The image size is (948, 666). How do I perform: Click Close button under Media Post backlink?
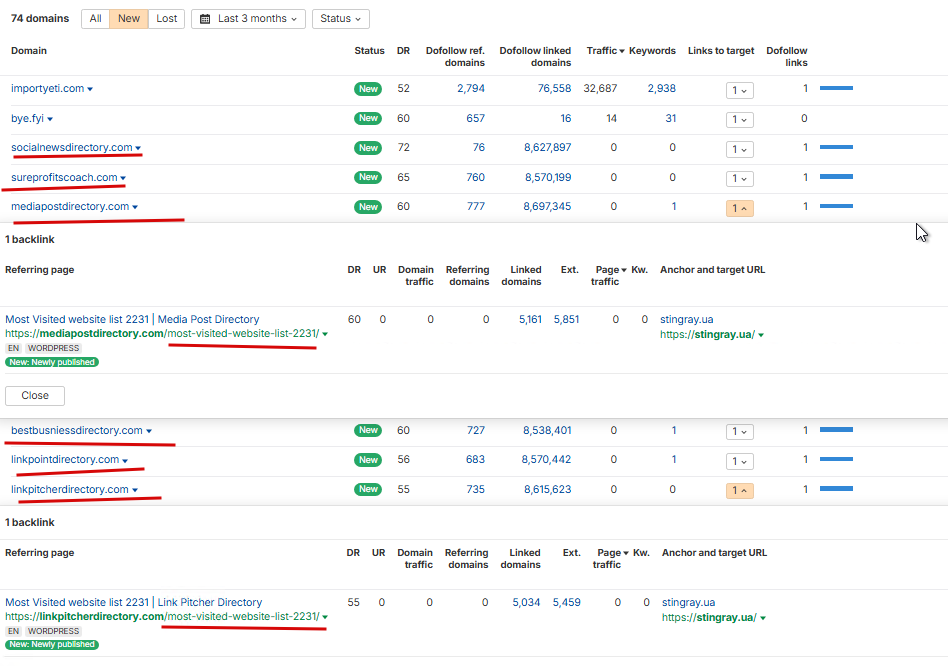click(35, 396)
